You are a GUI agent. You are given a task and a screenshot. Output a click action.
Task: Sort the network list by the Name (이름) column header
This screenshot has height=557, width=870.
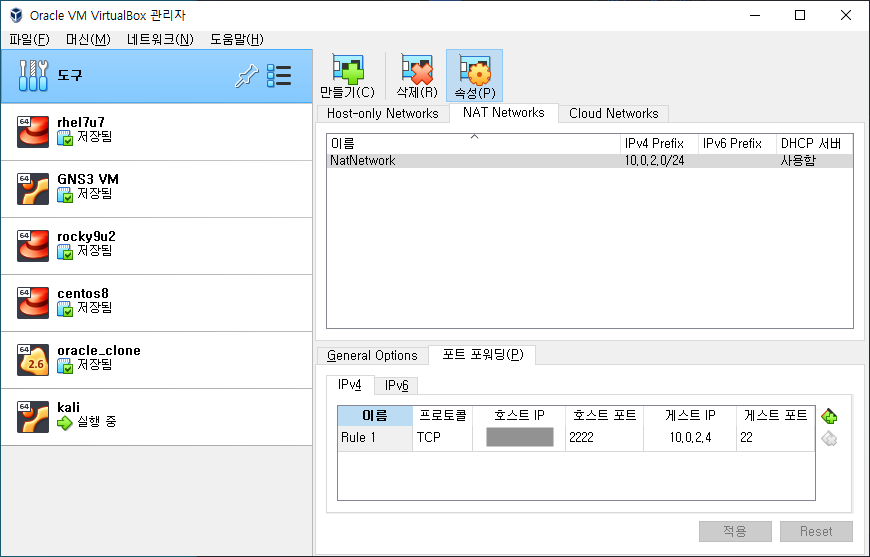tap(473, 144)
